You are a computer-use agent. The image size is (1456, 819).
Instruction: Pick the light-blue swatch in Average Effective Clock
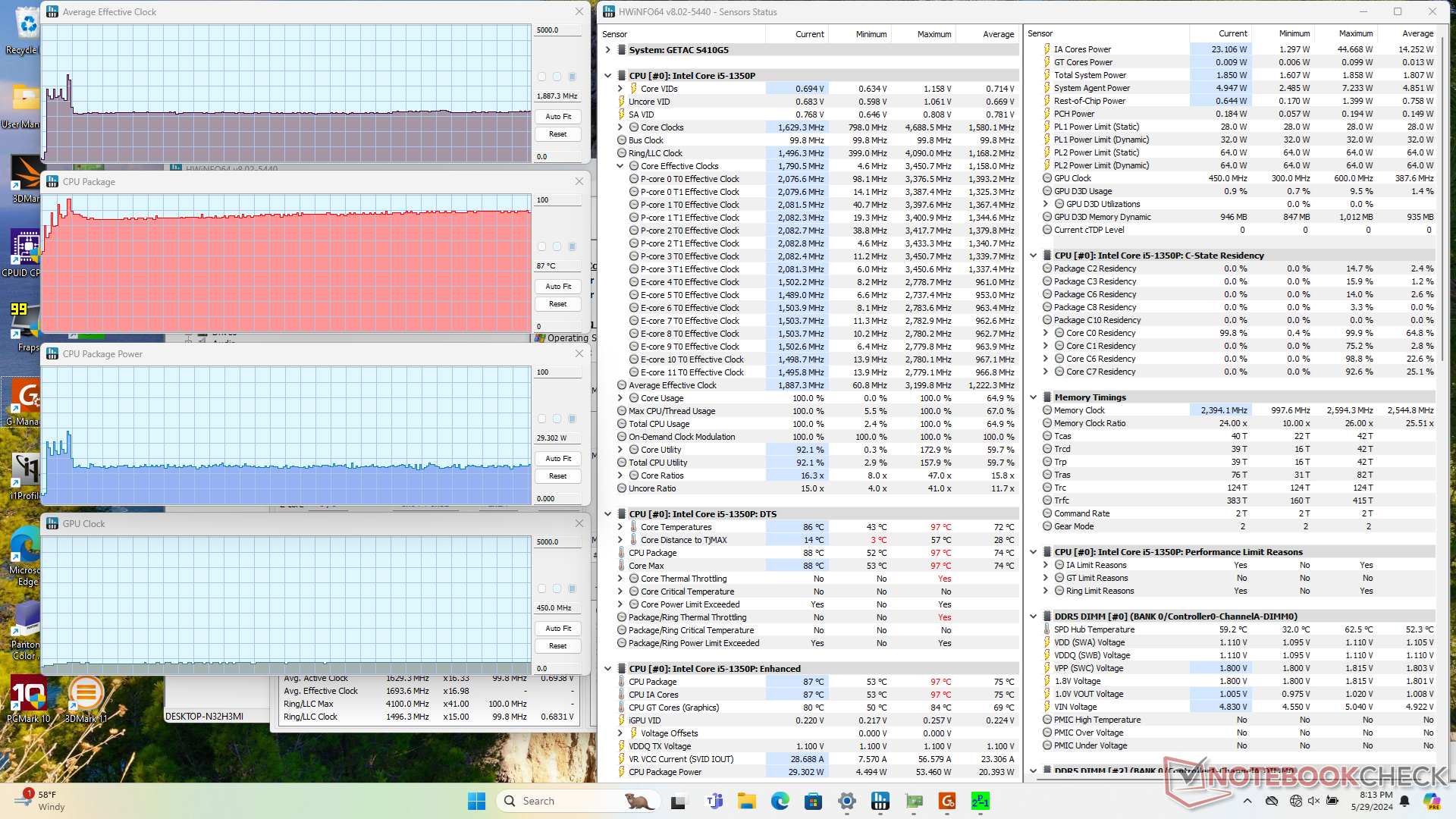tap(557, 77)
